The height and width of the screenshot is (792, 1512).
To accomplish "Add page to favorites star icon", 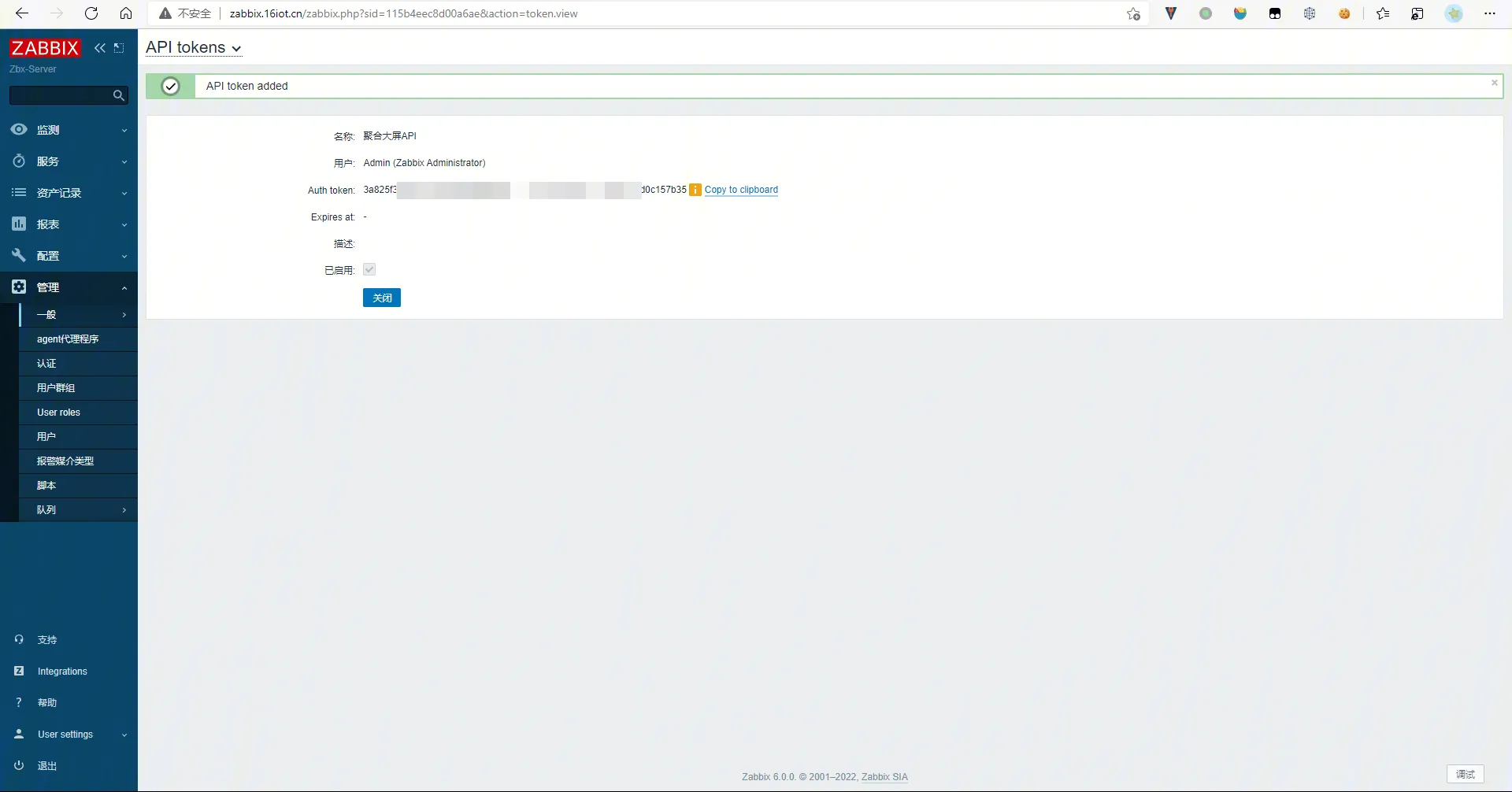I will tap(1133, 13).
